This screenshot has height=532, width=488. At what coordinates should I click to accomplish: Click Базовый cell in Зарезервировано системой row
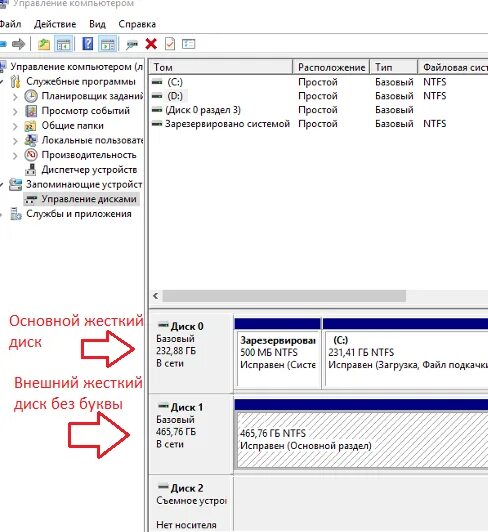(x=394, y=124)
